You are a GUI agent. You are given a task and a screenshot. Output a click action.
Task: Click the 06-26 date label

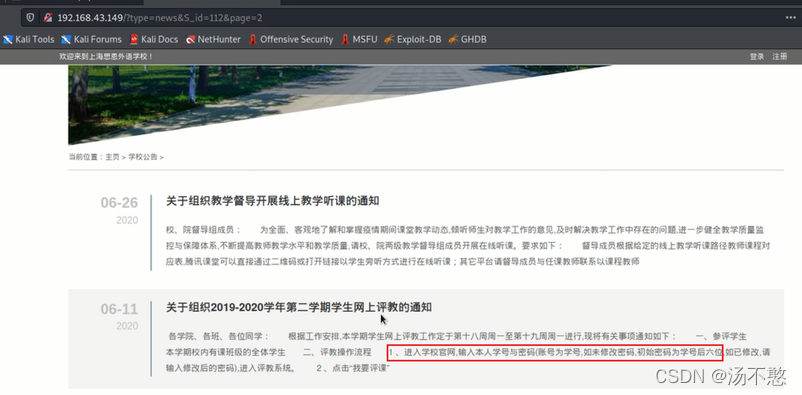tap(119, 203)
